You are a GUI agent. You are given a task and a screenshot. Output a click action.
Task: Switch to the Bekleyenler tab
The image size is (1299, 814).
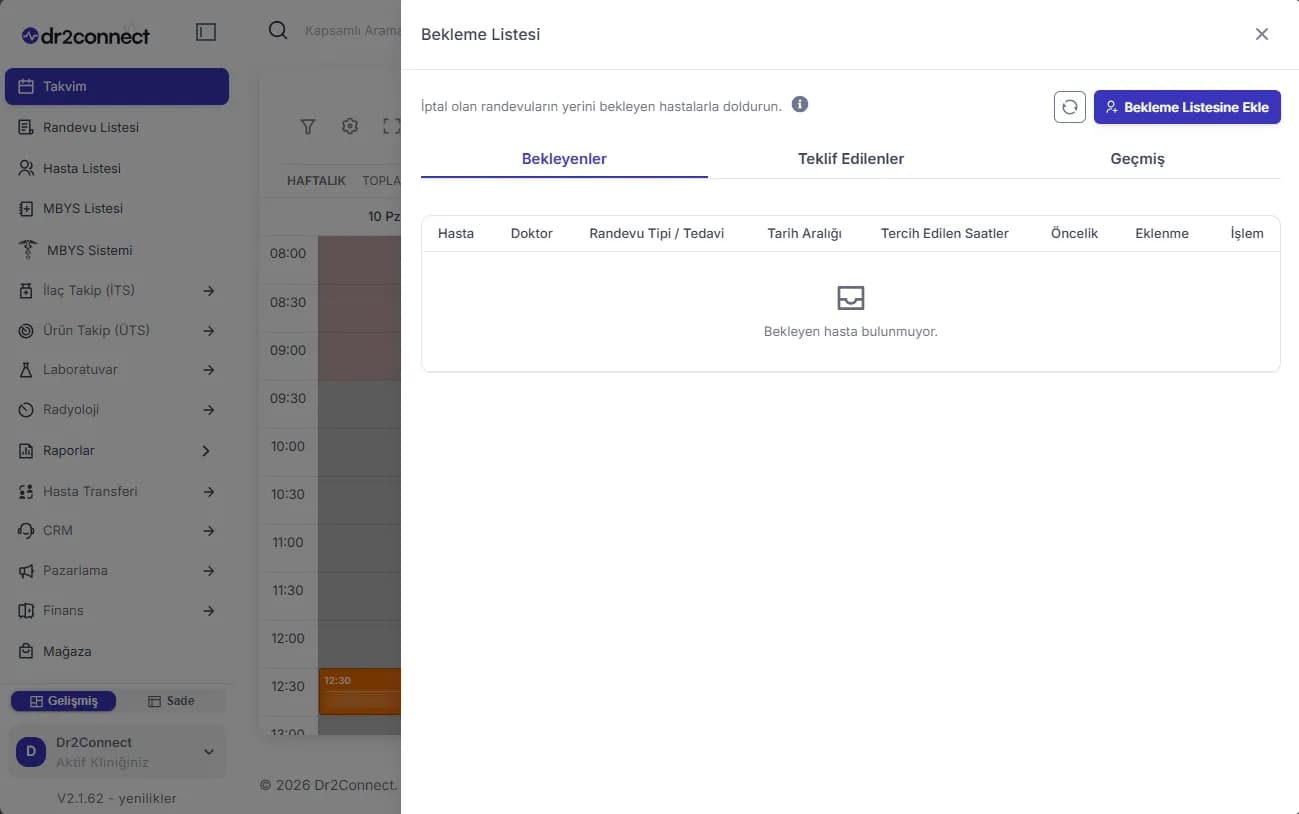564,159
